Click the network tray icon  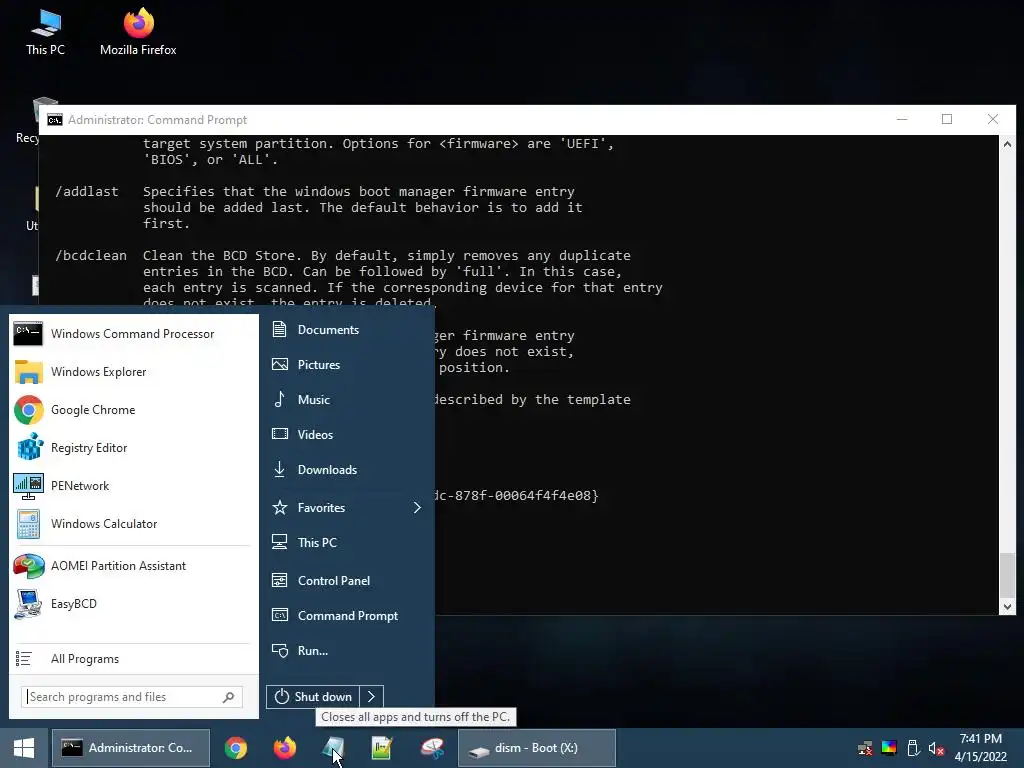coord(865,748)
